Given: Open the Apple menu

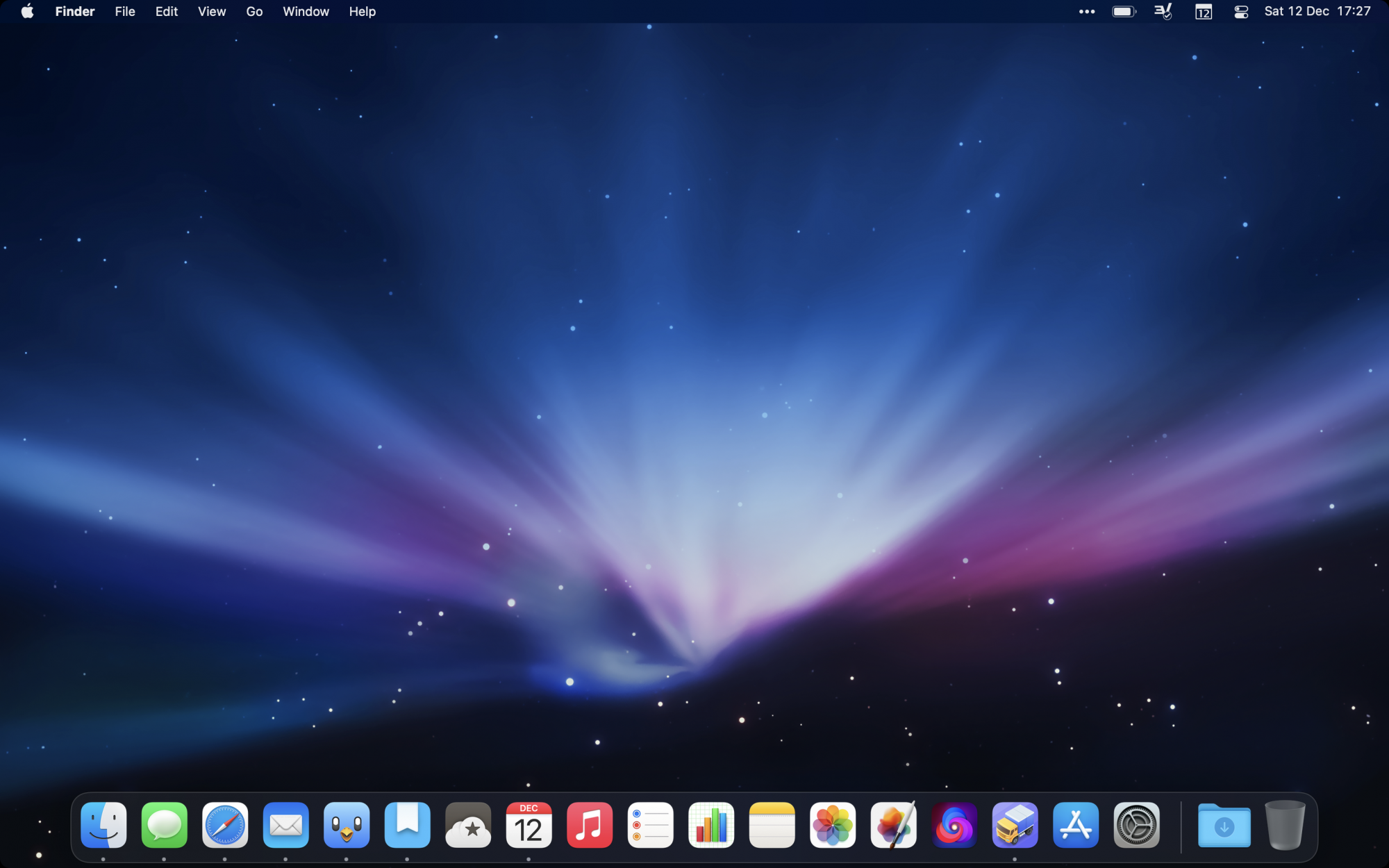Looking at the screenshot, I should pyautogui.click(x=27, y=12).
